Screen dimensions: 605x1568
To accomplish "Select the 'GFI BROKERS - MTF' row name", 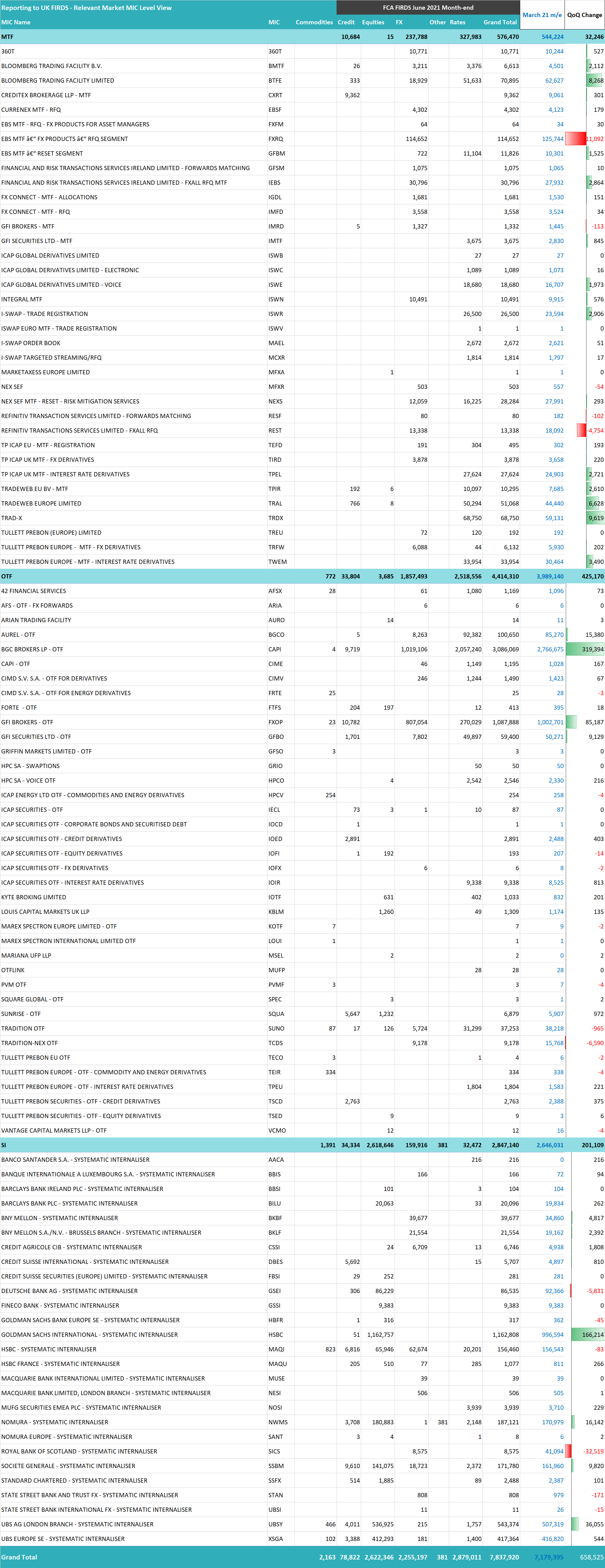I will pyautogui.click(x=28, y=226).
